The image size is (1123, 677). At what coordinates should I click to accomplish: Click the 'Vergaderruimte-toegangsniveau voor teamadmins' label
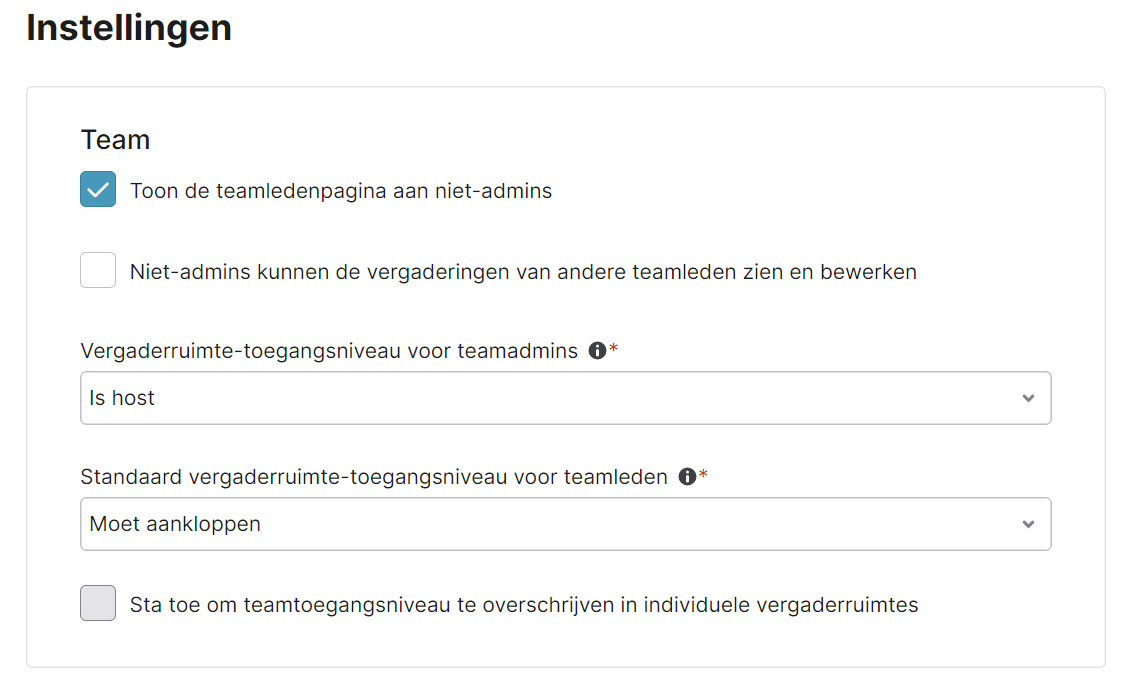[x=329, y=351]
